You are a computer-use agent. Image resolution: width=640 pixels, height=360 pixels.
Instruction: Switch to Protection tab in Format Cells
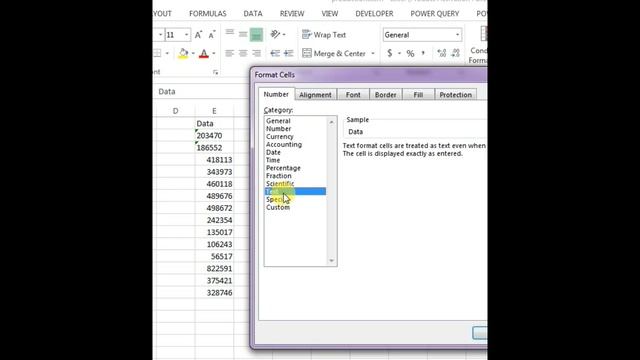pyautogui.click(x=456, y=95)
